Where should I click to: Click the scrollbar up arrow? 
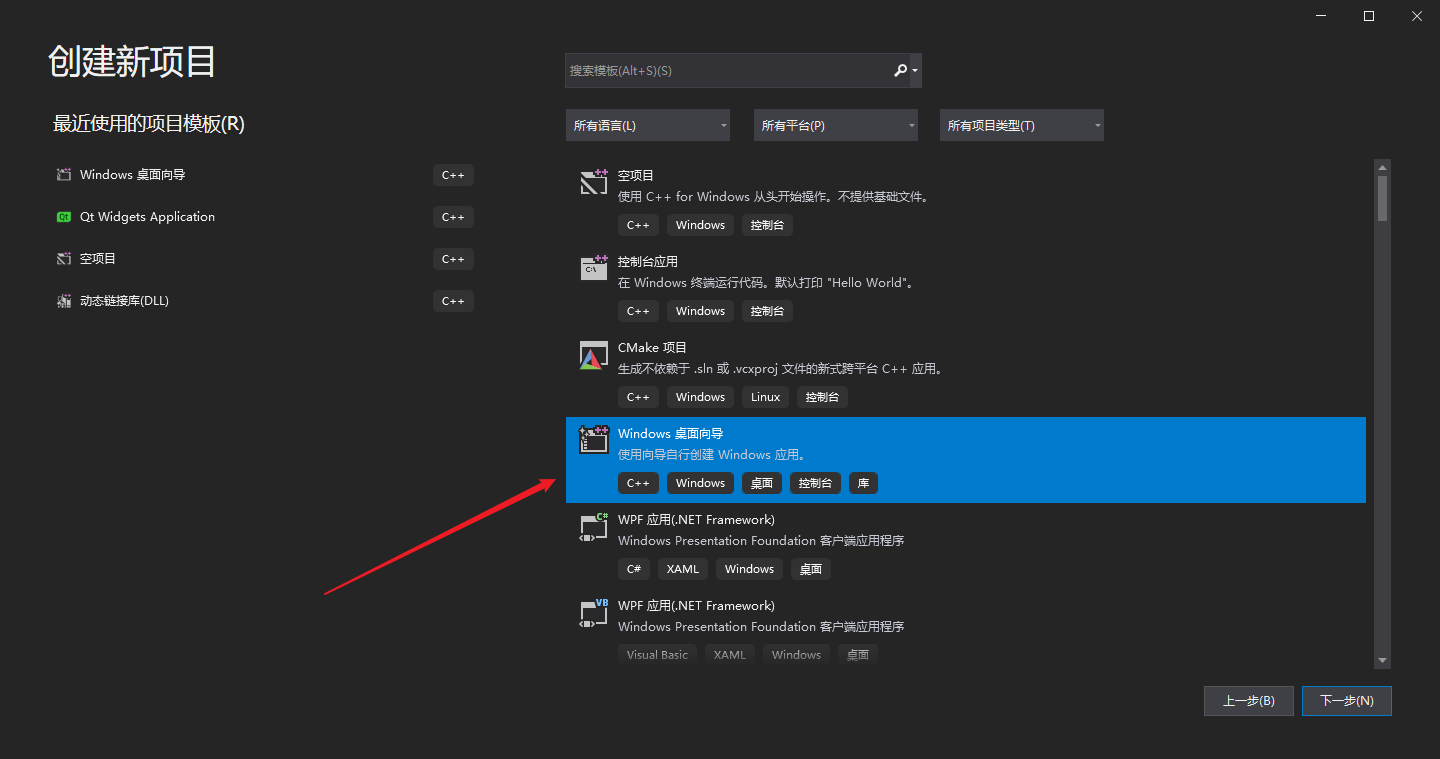click(1383, 167)
